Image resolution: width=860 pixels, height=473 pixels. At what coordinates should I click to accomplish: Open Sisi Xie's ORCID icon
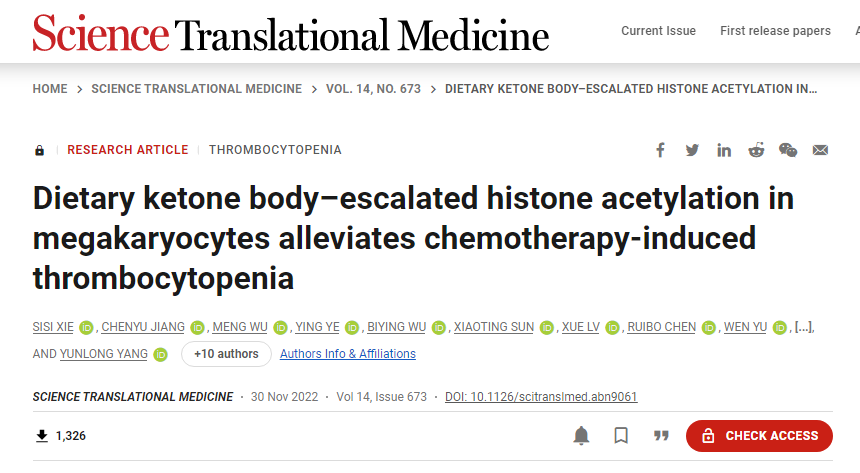pyautogui.click(x=86, y=327)
